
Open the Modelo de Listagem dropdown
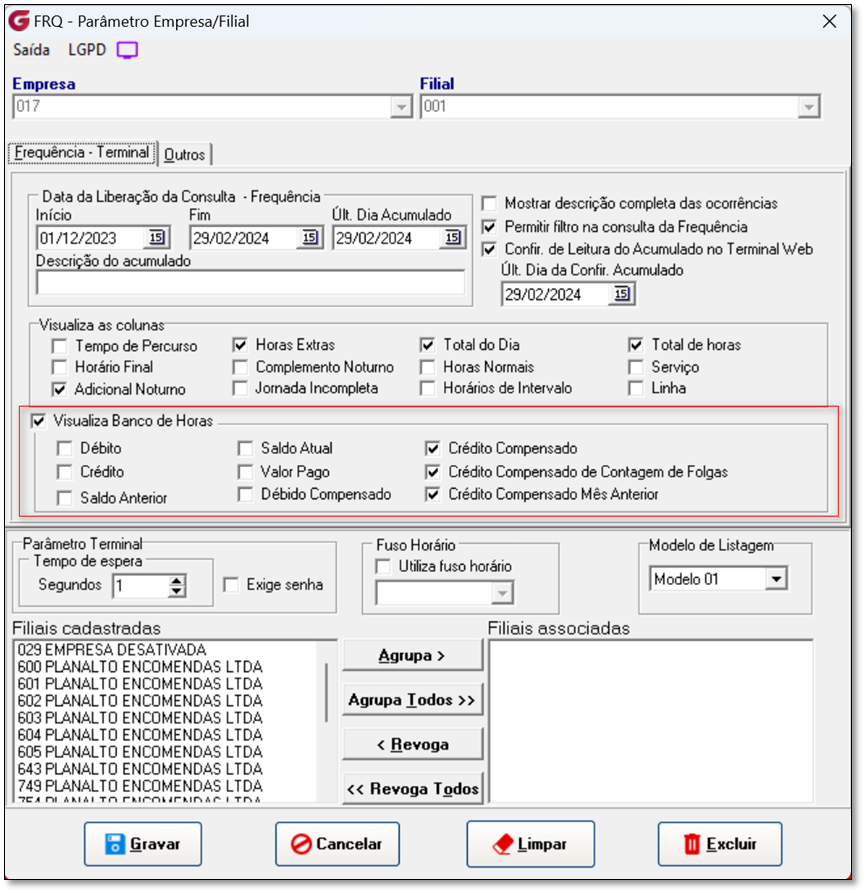tap(776, 579)
